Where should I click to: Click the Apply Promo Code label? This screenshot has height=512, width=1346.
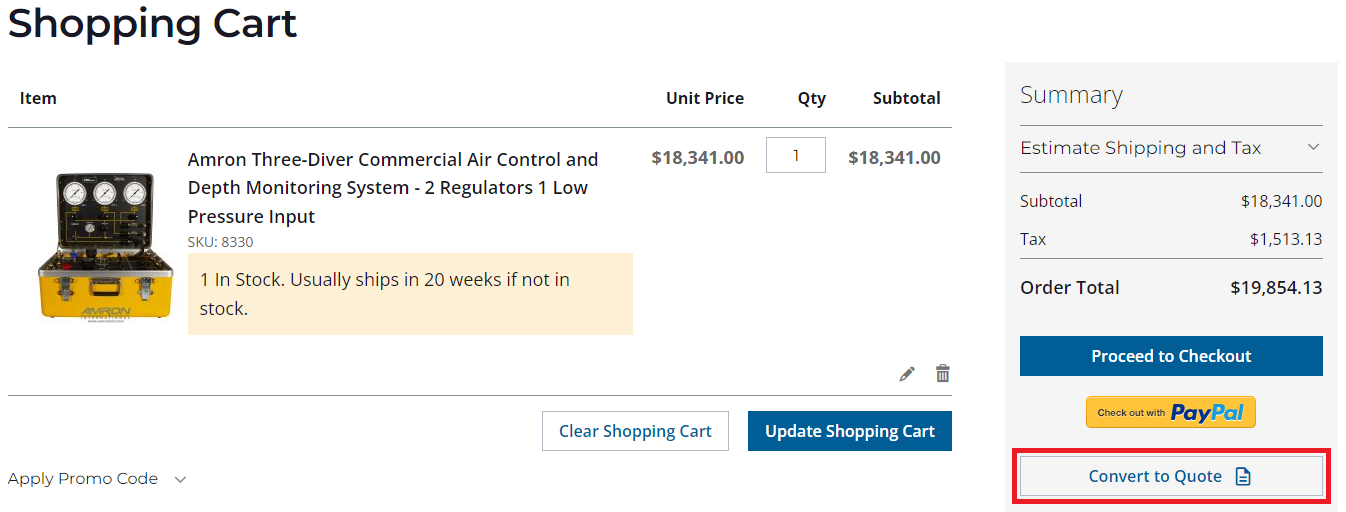coord(83,479)
